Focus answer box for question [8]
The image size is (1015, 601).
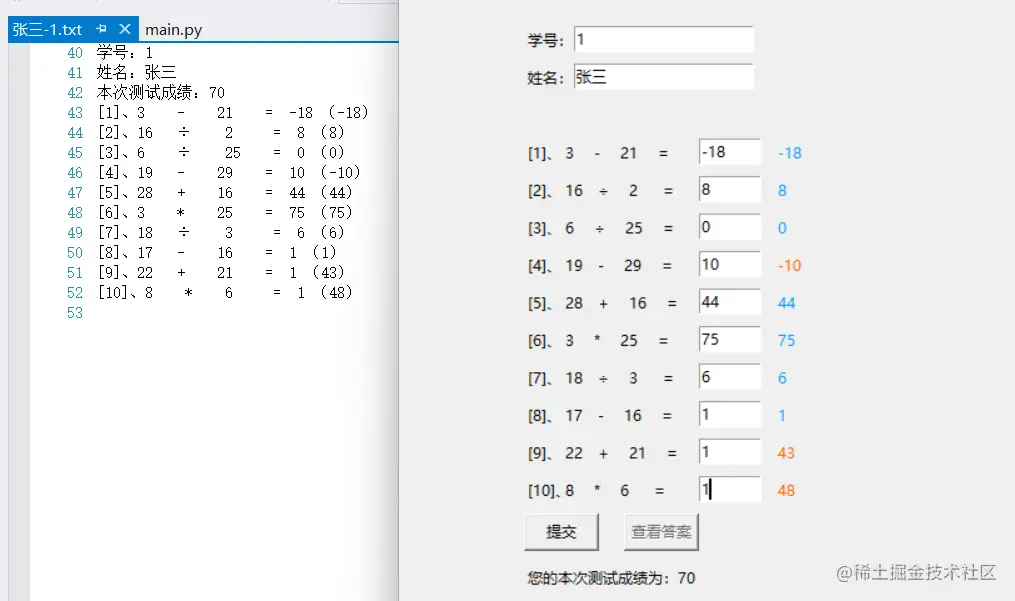tap(730, 415)
